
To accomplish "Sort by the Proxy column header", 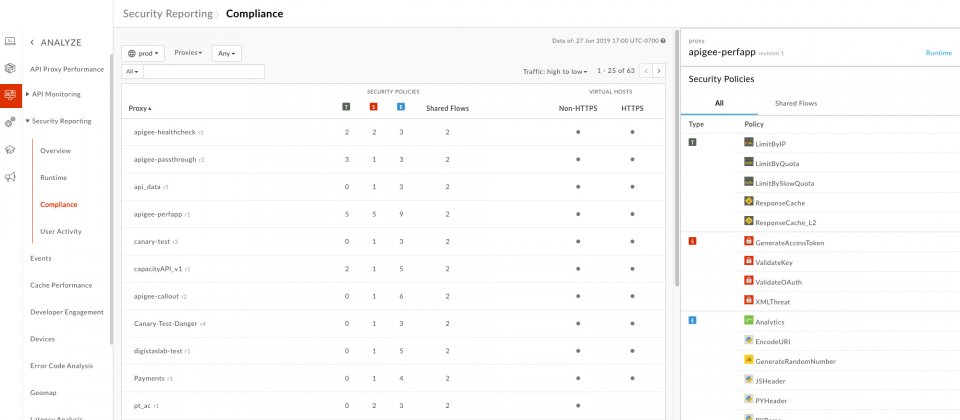I will [140, 108].
